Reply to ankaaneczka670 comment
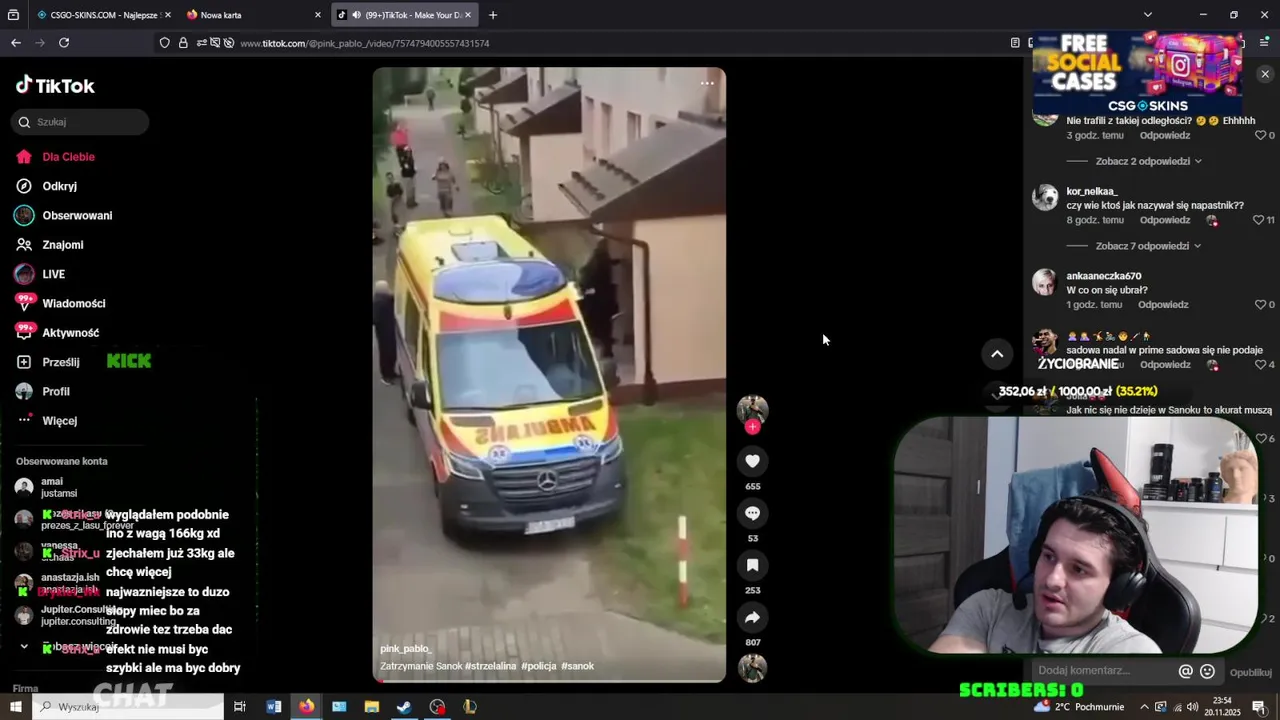This screenshot has height=720, width=1280. [1163, 304]
